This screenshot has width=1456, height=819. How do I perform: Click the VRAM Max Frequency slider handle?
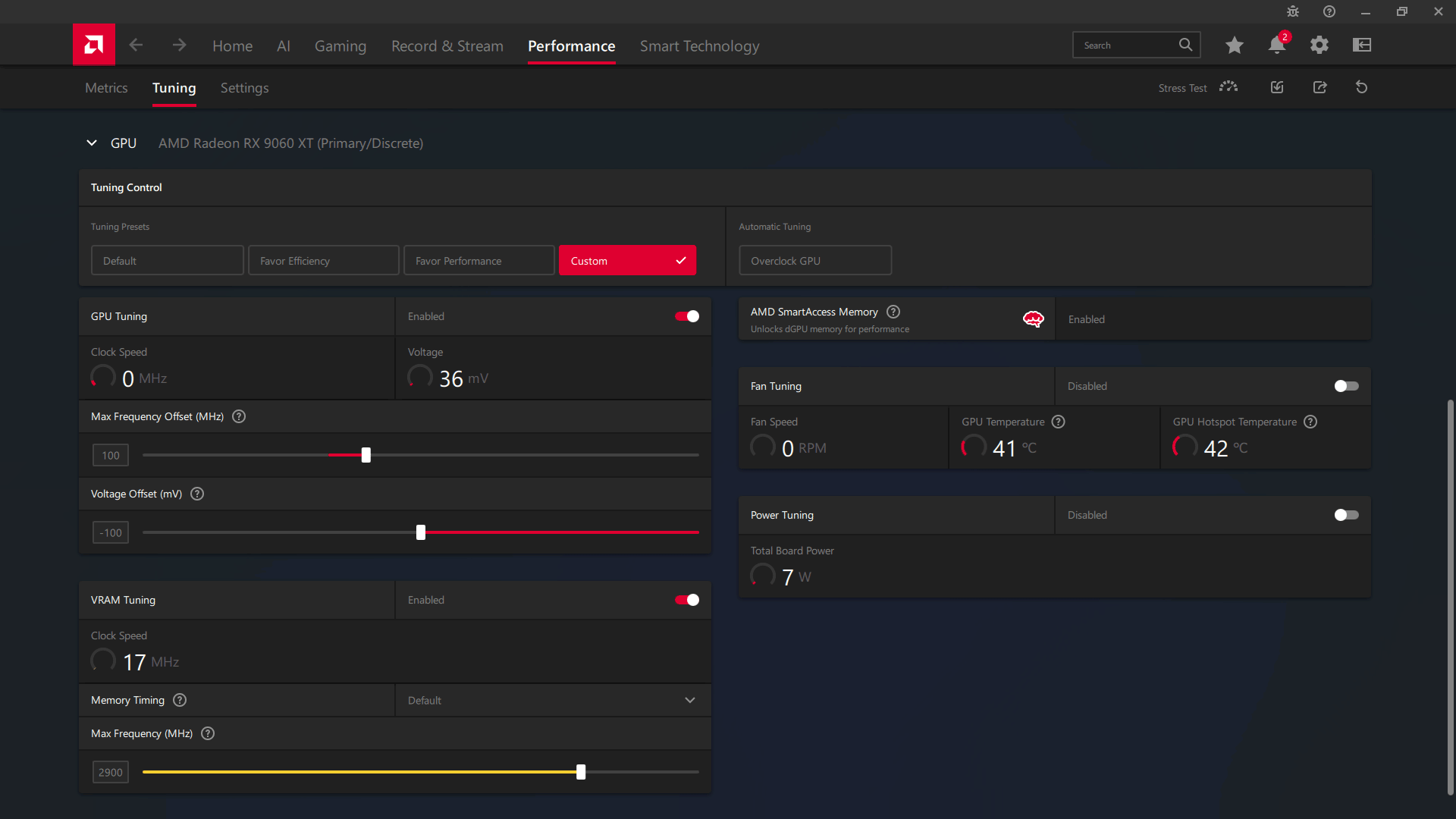pos(581,772)
